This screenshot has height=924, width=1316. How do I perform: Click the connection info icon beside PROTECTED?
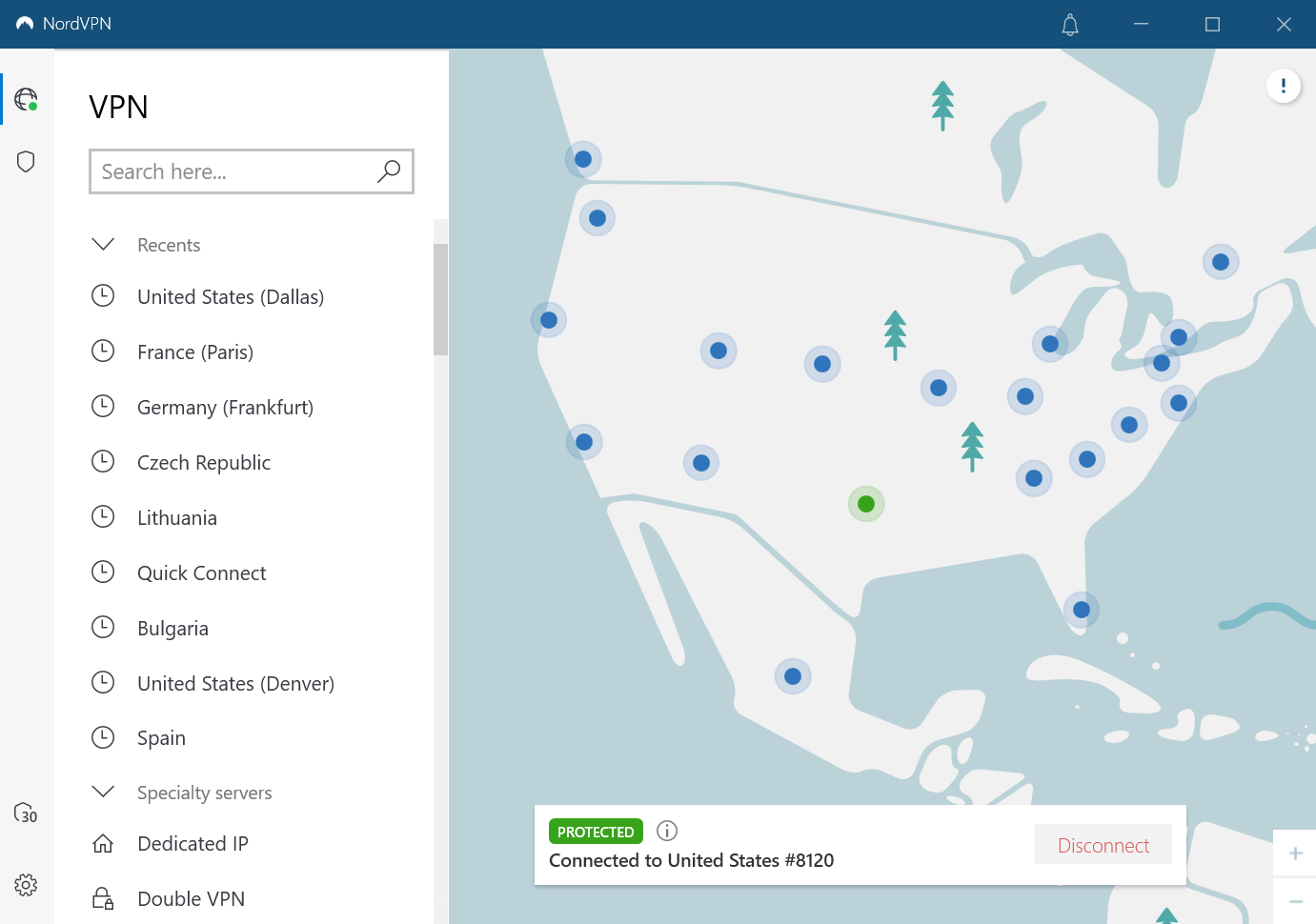[x=667, y=831]
